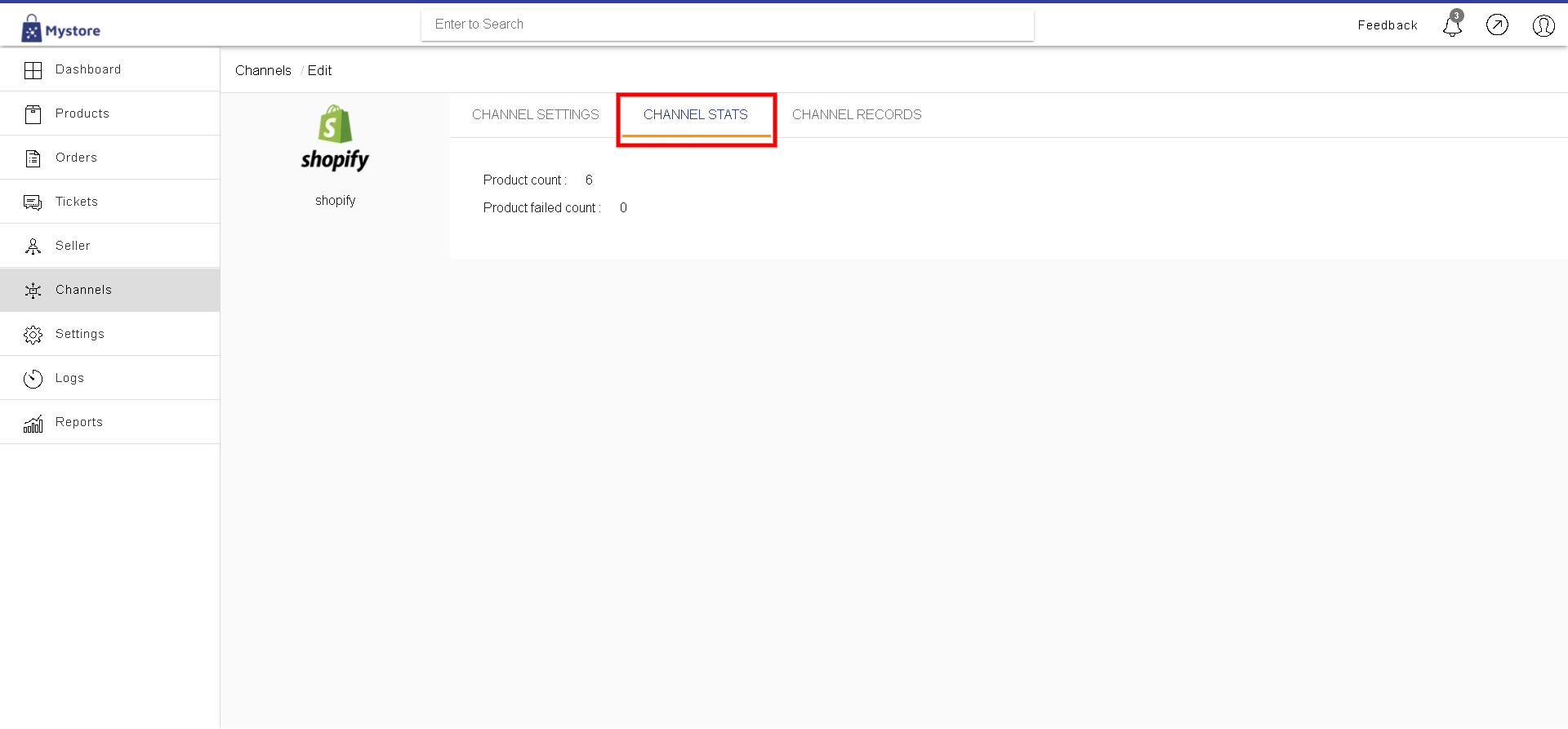
Task: Open notifications bell icon
Action: (1452, 24)
